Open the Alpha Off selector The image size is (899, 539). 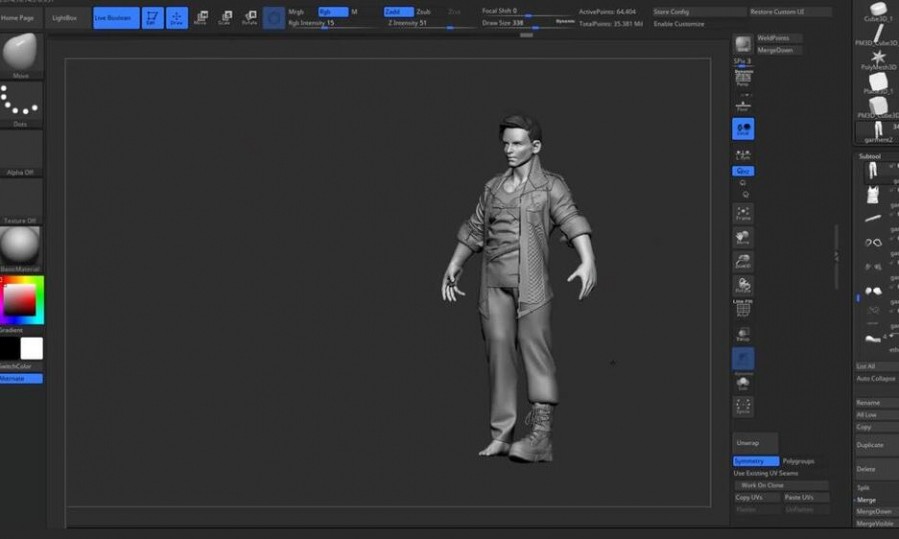21,153
